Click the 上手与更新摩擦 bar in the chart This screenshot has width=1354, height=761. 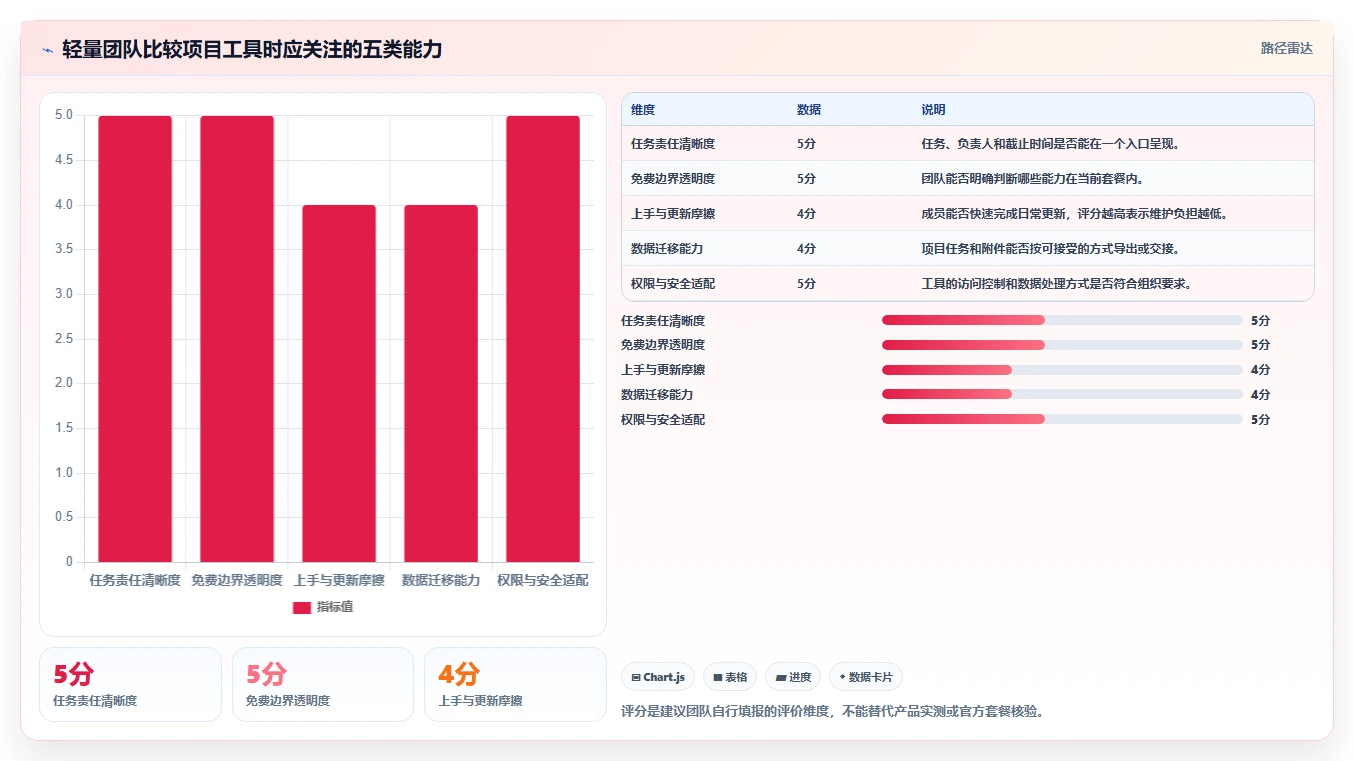pyautogui.click(x=339, y=384)
